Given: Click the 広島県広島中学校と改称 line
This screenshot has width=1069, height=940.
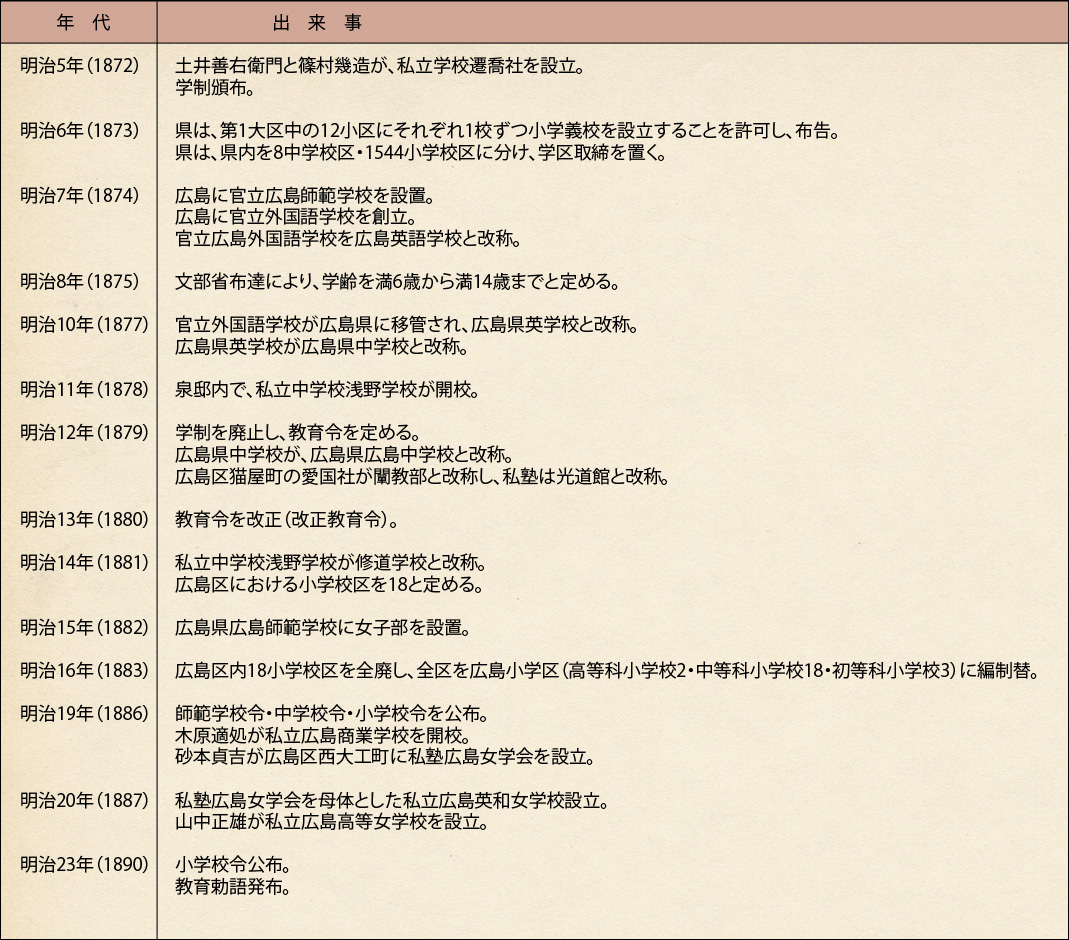Looking at the screenshot, I should [x=344, y=455].
